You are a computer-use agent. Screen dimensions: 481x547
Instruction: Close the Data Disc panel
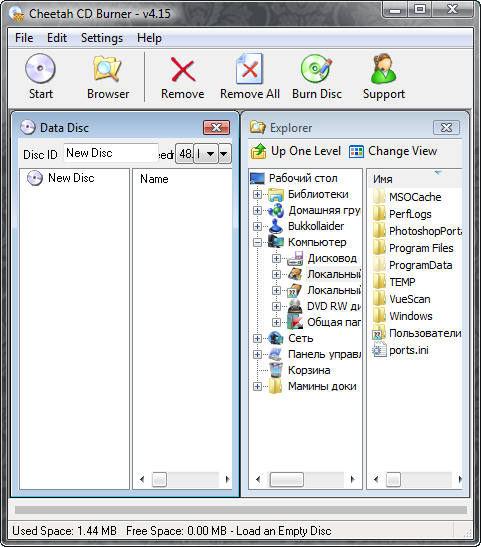click(217, 128)
